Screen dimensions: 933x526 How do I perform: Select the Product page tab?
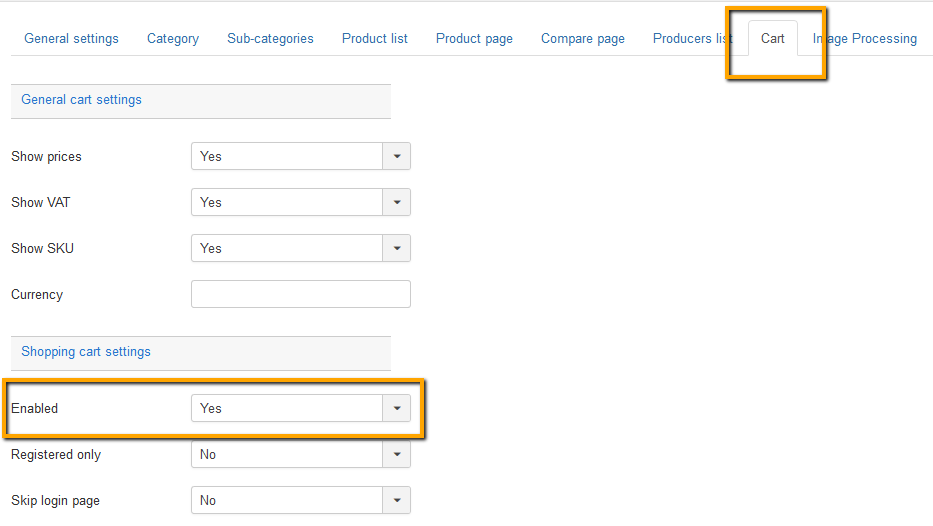(x=474, y=39)
